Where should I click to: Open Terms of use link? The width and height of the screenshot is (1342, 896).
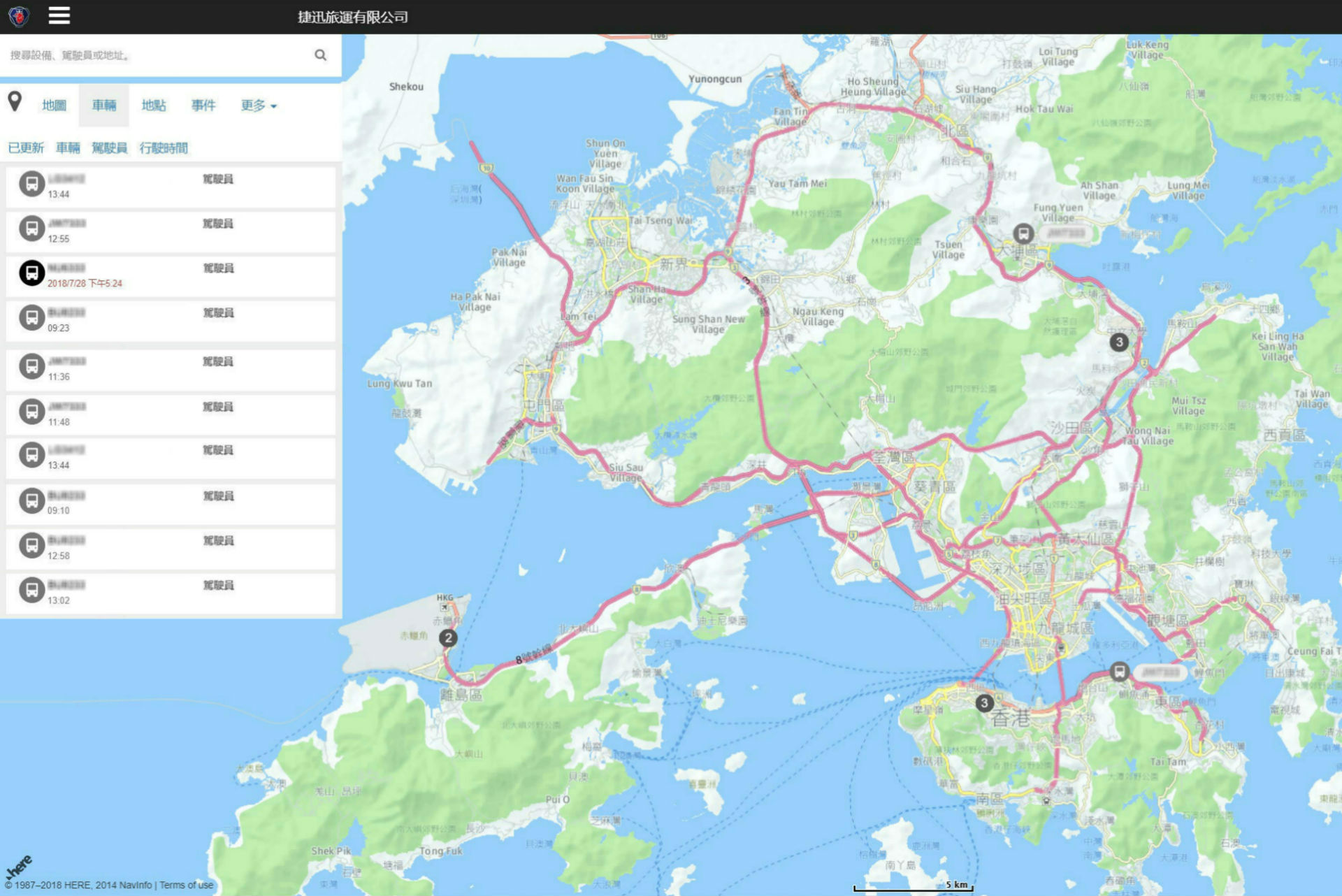click(x=186, y=885)
